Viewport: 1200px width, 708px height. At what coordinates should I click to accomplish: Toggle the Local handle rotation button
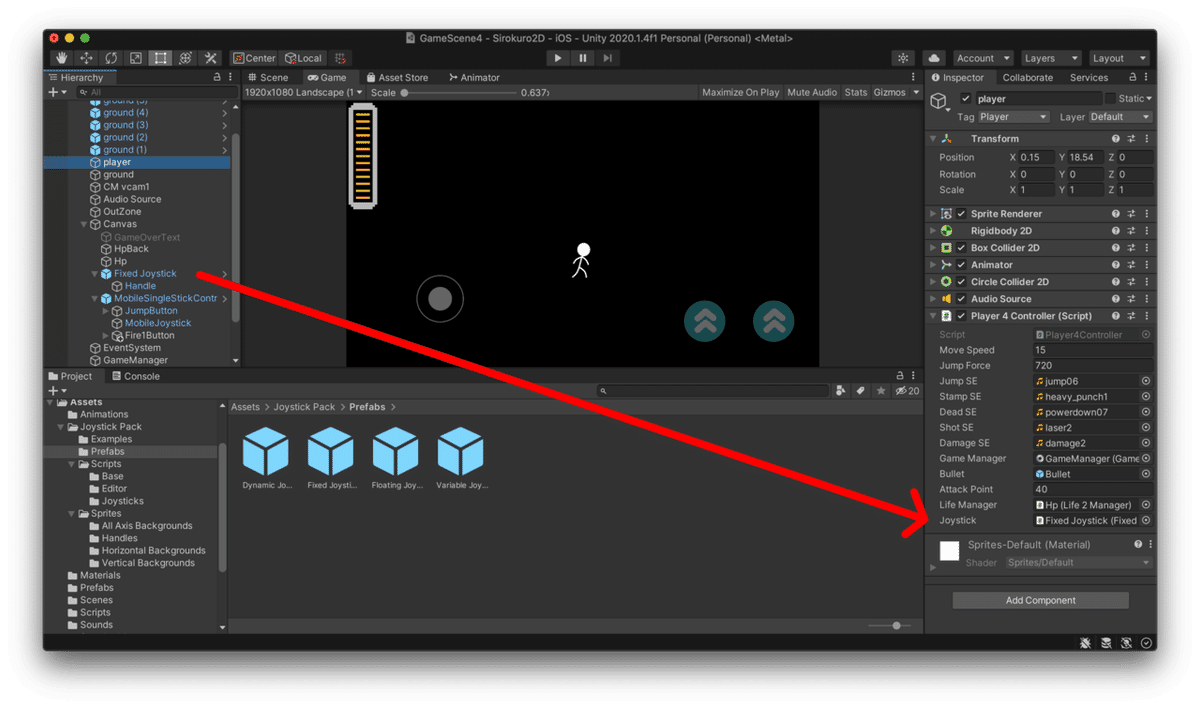[x=303, y=58]
